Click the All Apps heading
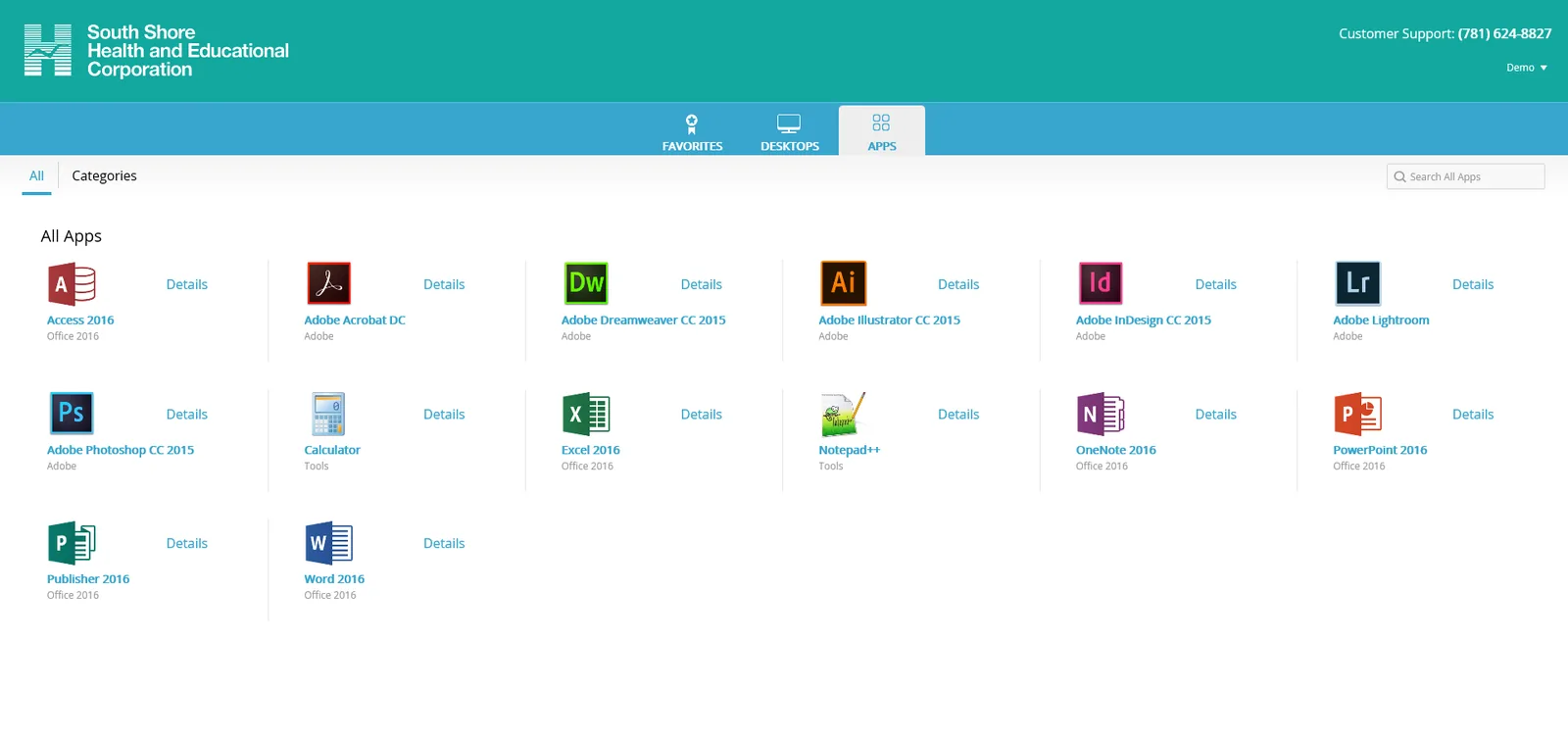1568x740 pixels. 72,236
